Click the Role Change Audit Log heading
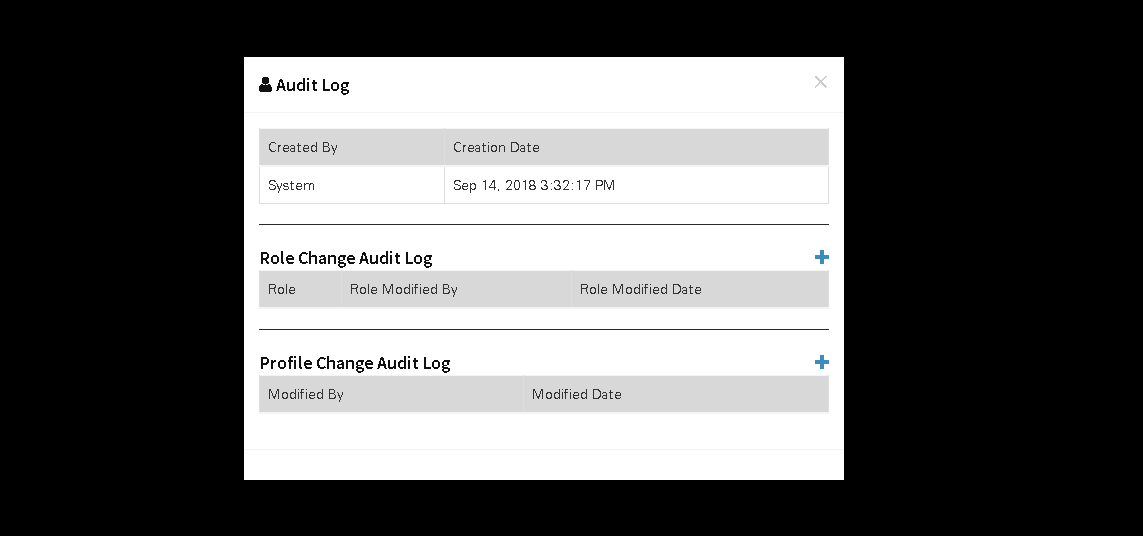1143x536 pixels. click(346, 258)
